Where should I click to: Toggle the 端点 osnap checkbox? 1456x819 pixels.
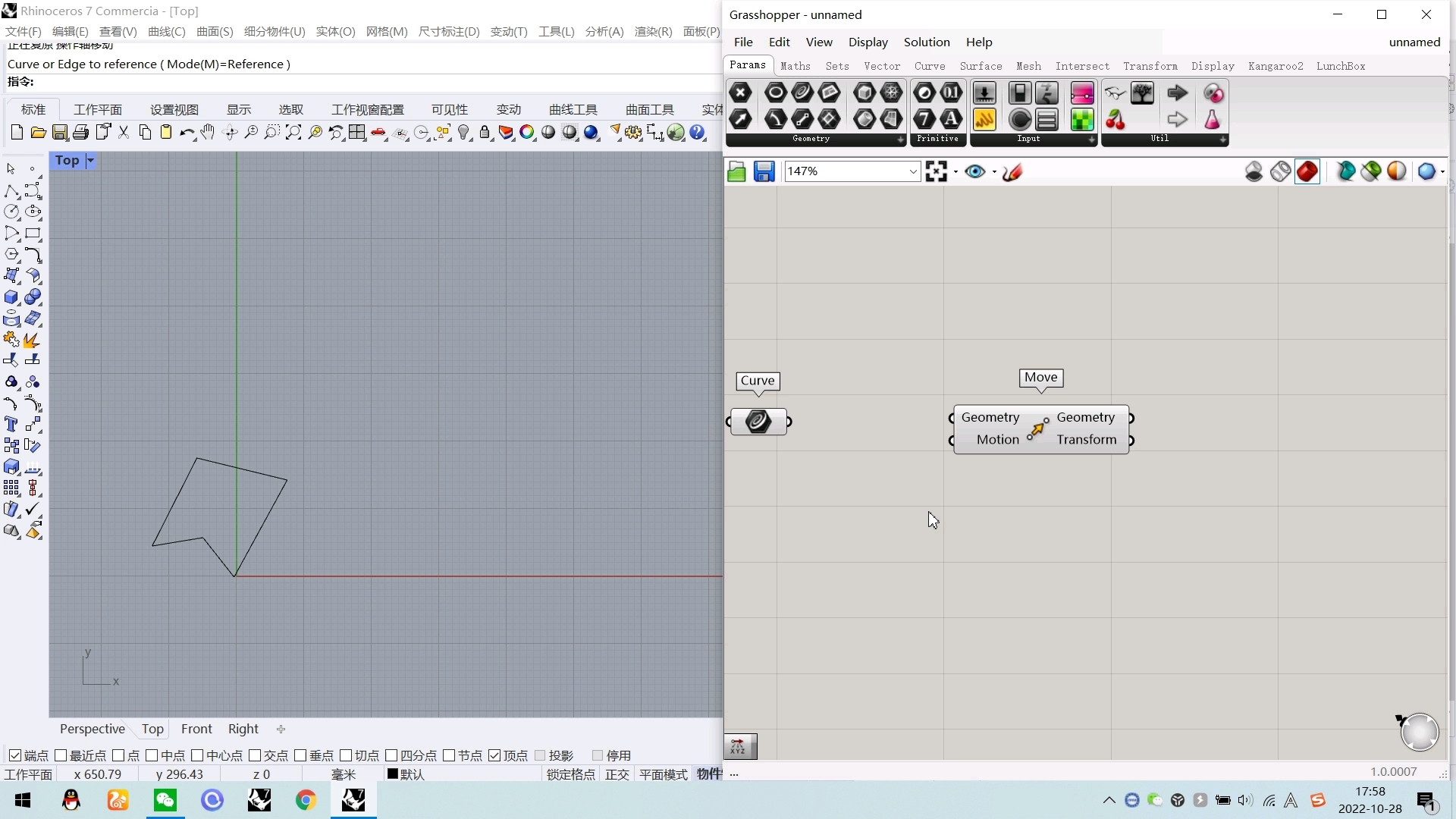pyautogui.click(x=14, y=755)
